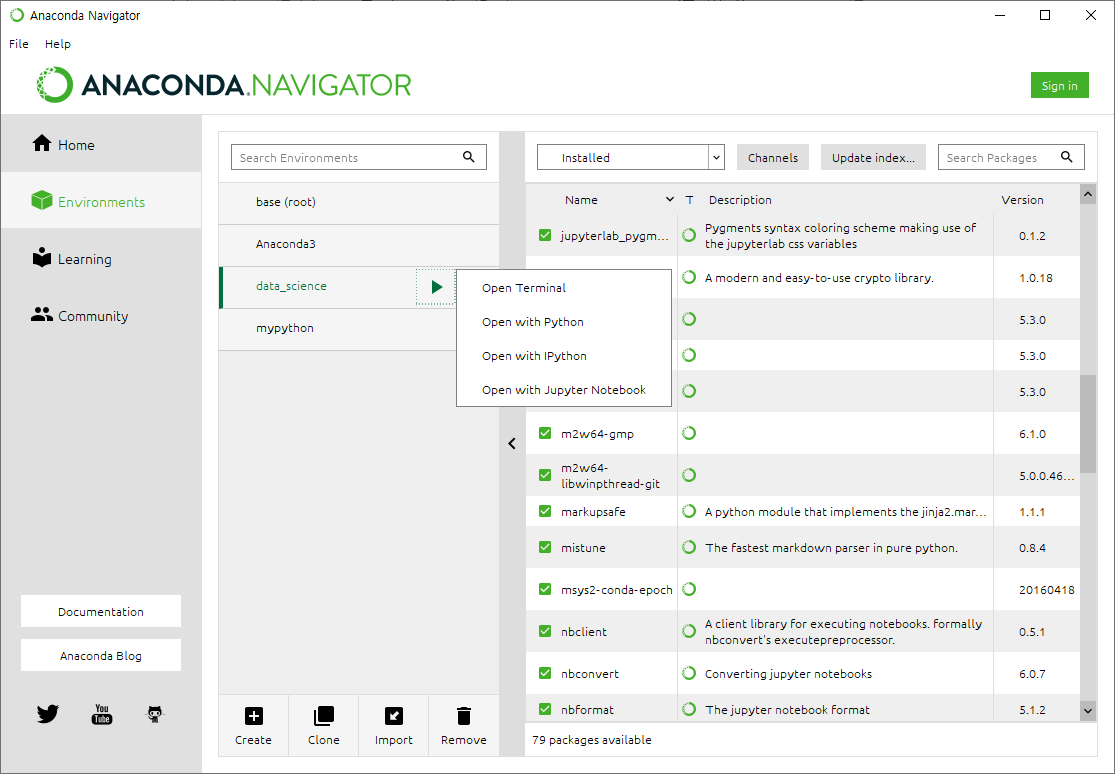Select the Anaconda3 environment
This screenshot has height=774, width=1115.
(x=359, y=244)
